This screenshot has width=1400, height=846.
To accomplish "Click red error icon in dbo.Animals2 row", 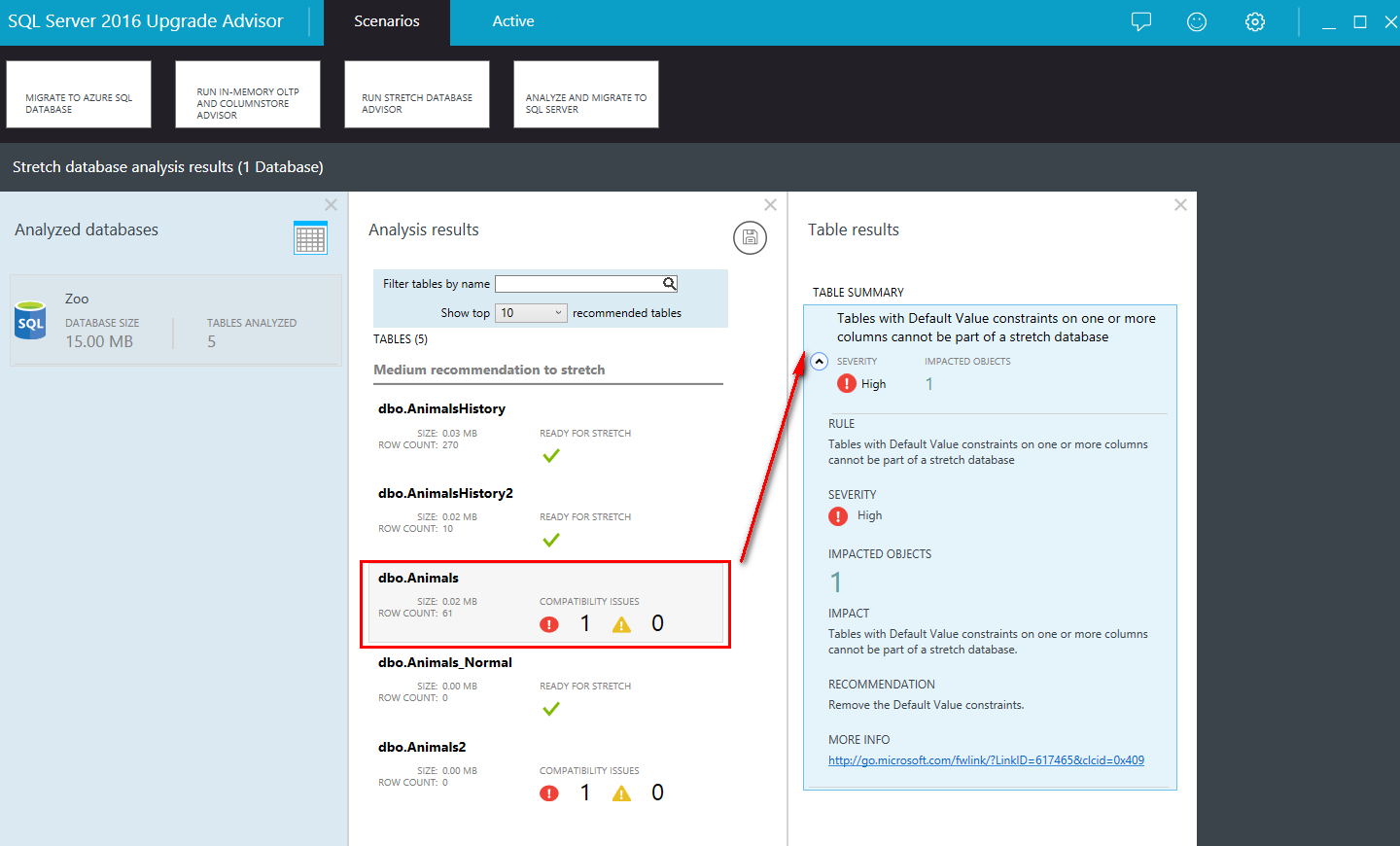I will [549, 793].
